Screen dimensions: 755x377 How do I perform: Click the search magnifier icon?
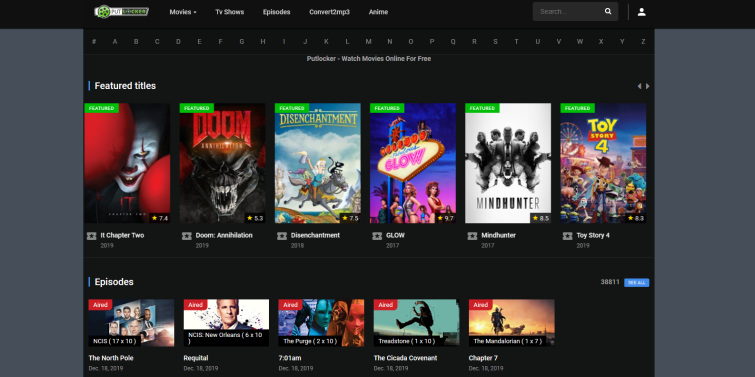tap(608, 12)
